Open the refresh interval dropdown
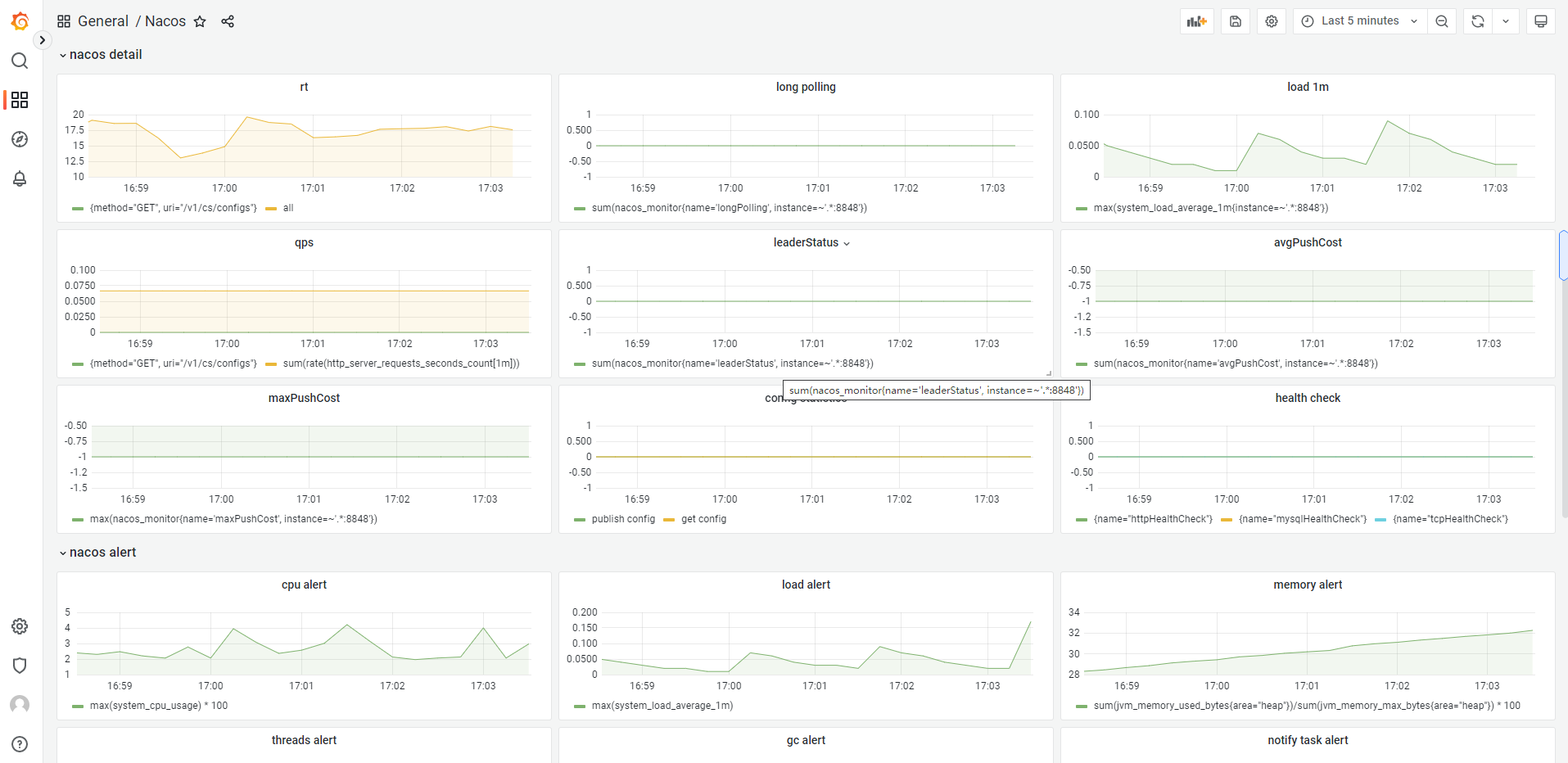Viewport: 1568px width, 763px height. point(1505,20)
